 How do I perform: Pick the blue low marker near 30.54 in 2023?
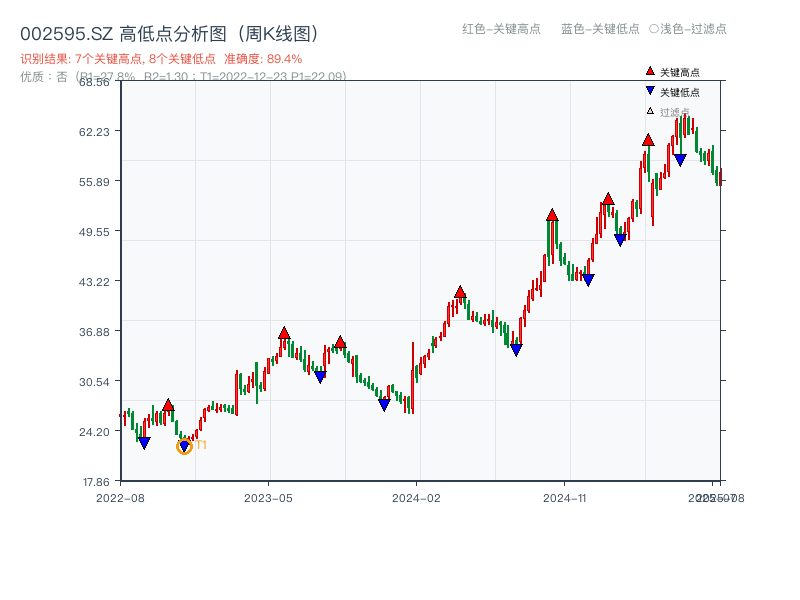click(320, 377)
